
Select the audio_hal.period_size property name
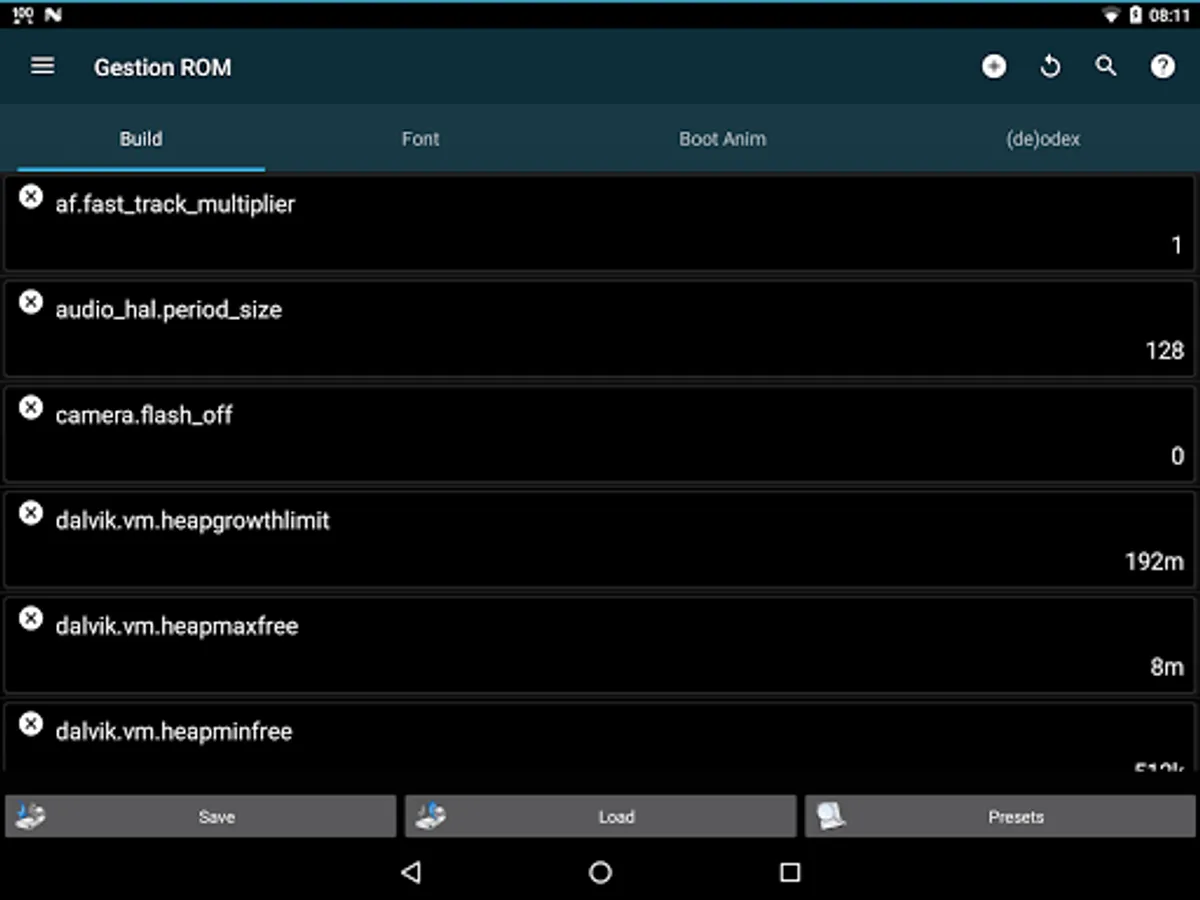tap(169, 310)
